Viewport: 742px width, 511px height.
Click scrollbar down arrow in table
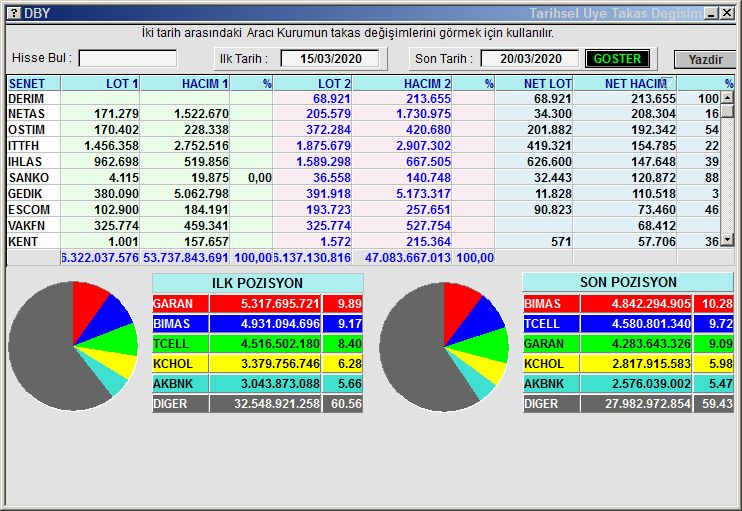(x=727, y=240)
